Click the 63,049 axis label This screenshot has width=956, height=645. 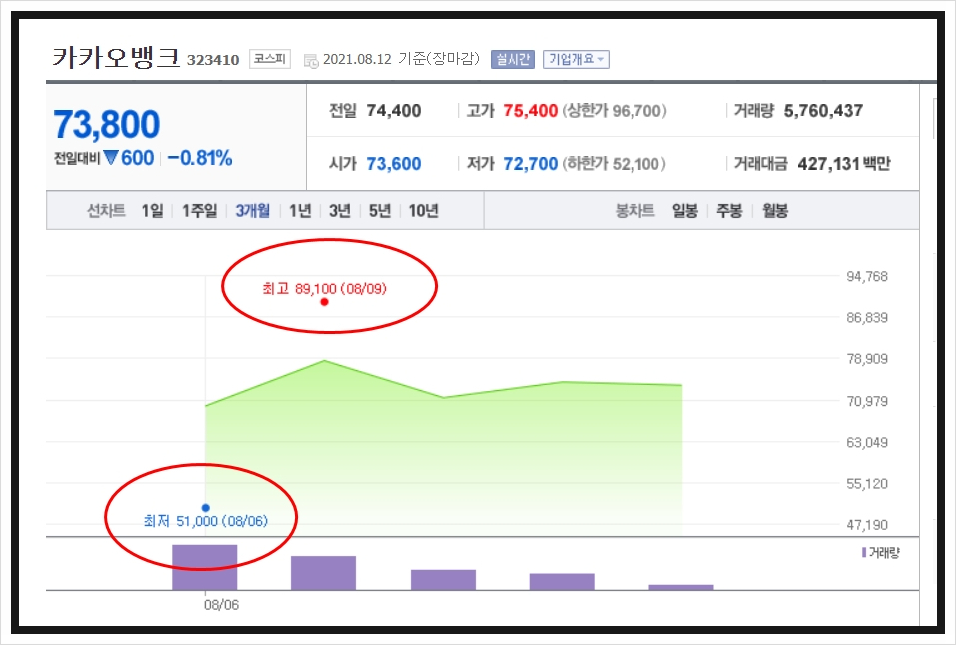point(867,443)
